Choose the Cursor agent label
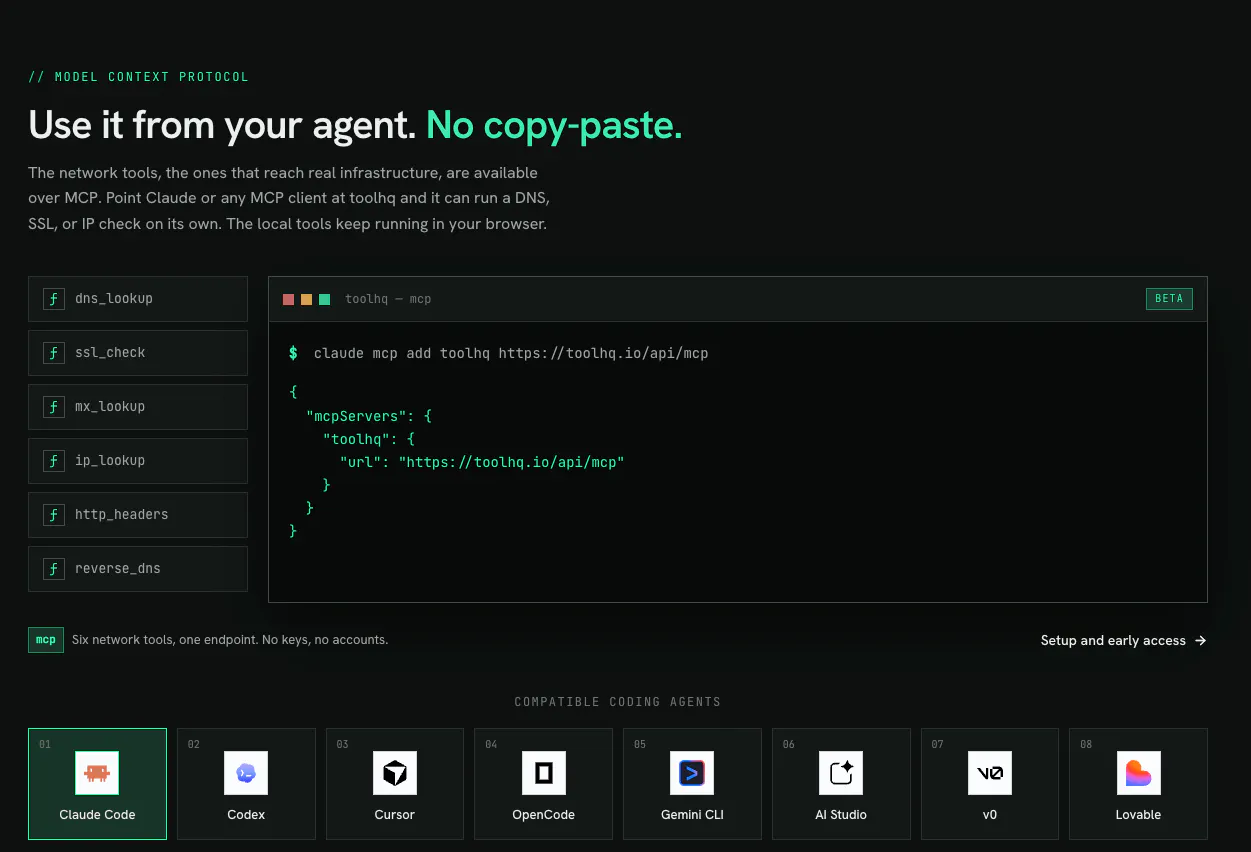1251x852 pixels. pyautogui.click(x=395, y=815)
